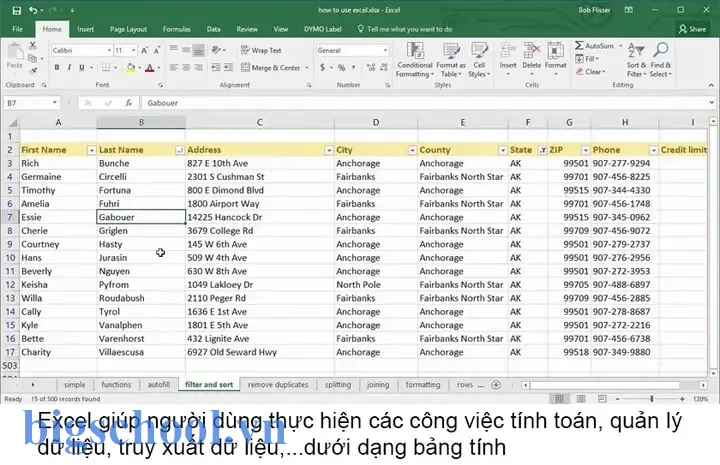
Task: Apply the red Font Color A
Action: pyautogui.click(x=149, y=67)
